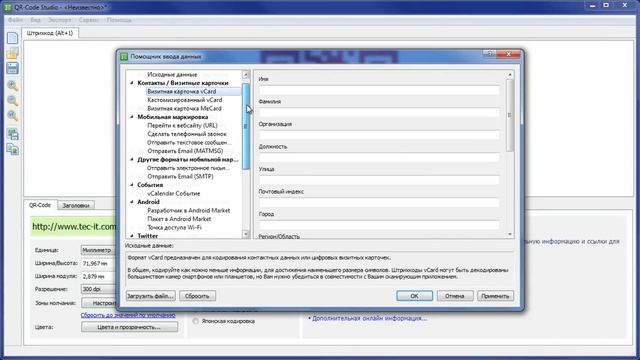640x360 pixels.
Task: Save using the floppy disk icon
Action: pos(12,68)
